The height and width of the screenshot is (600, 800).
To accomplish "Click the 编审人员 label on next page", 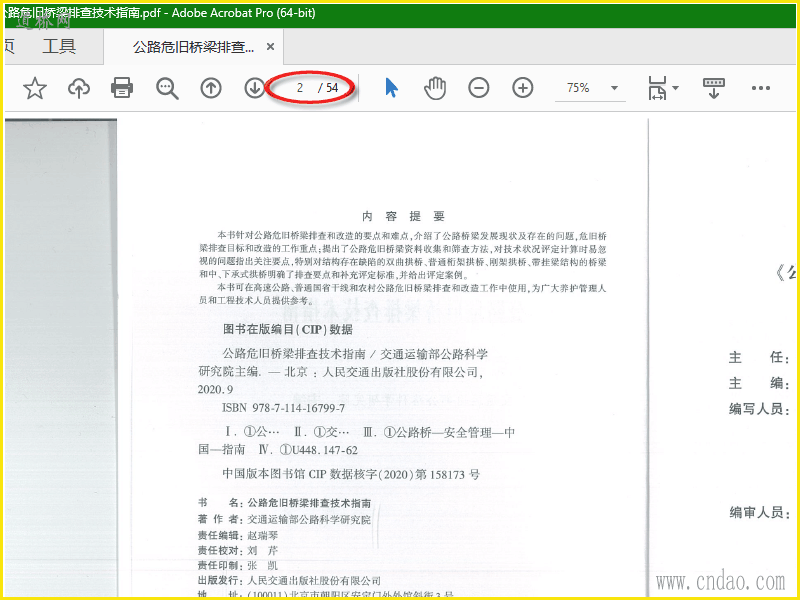I will [x=759, y=512].
